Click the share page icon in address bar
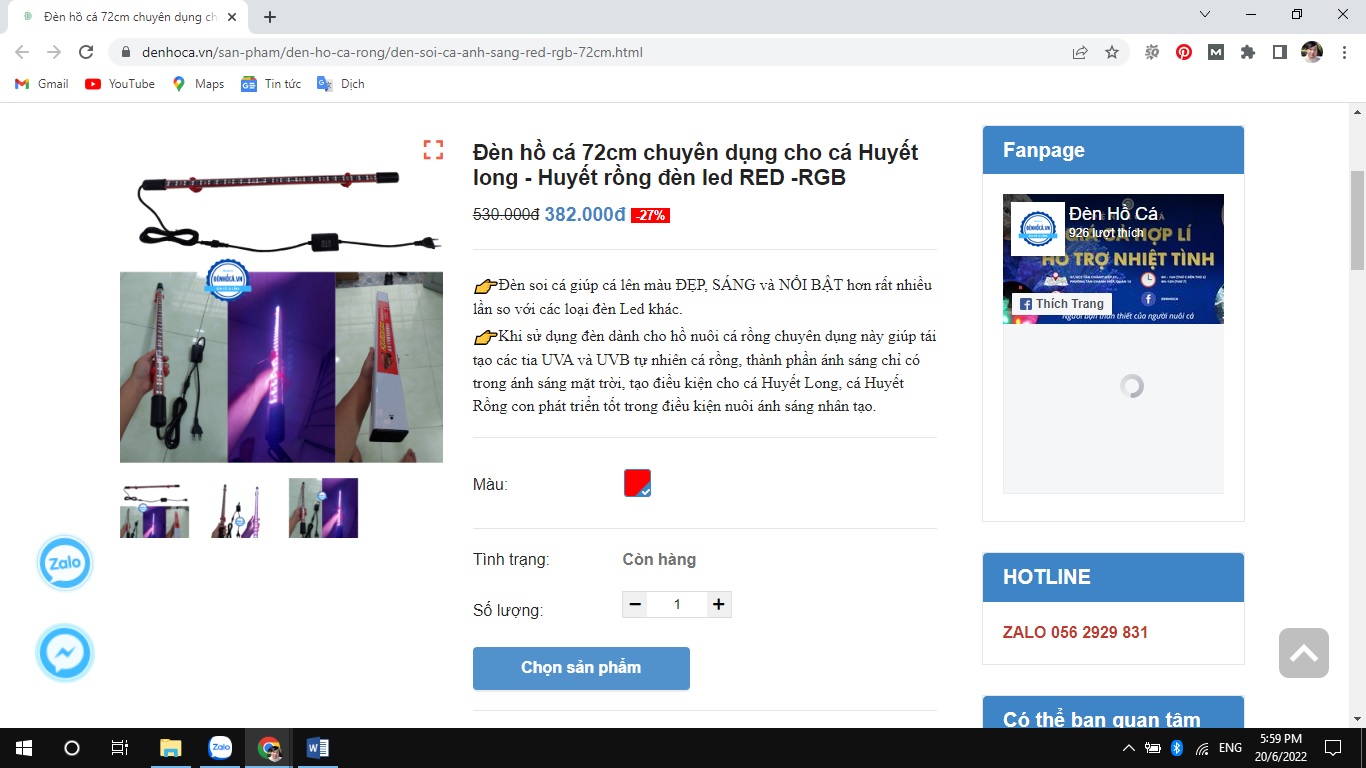This screenshot has width=1366, height=768. click(x=1080, y=52)
